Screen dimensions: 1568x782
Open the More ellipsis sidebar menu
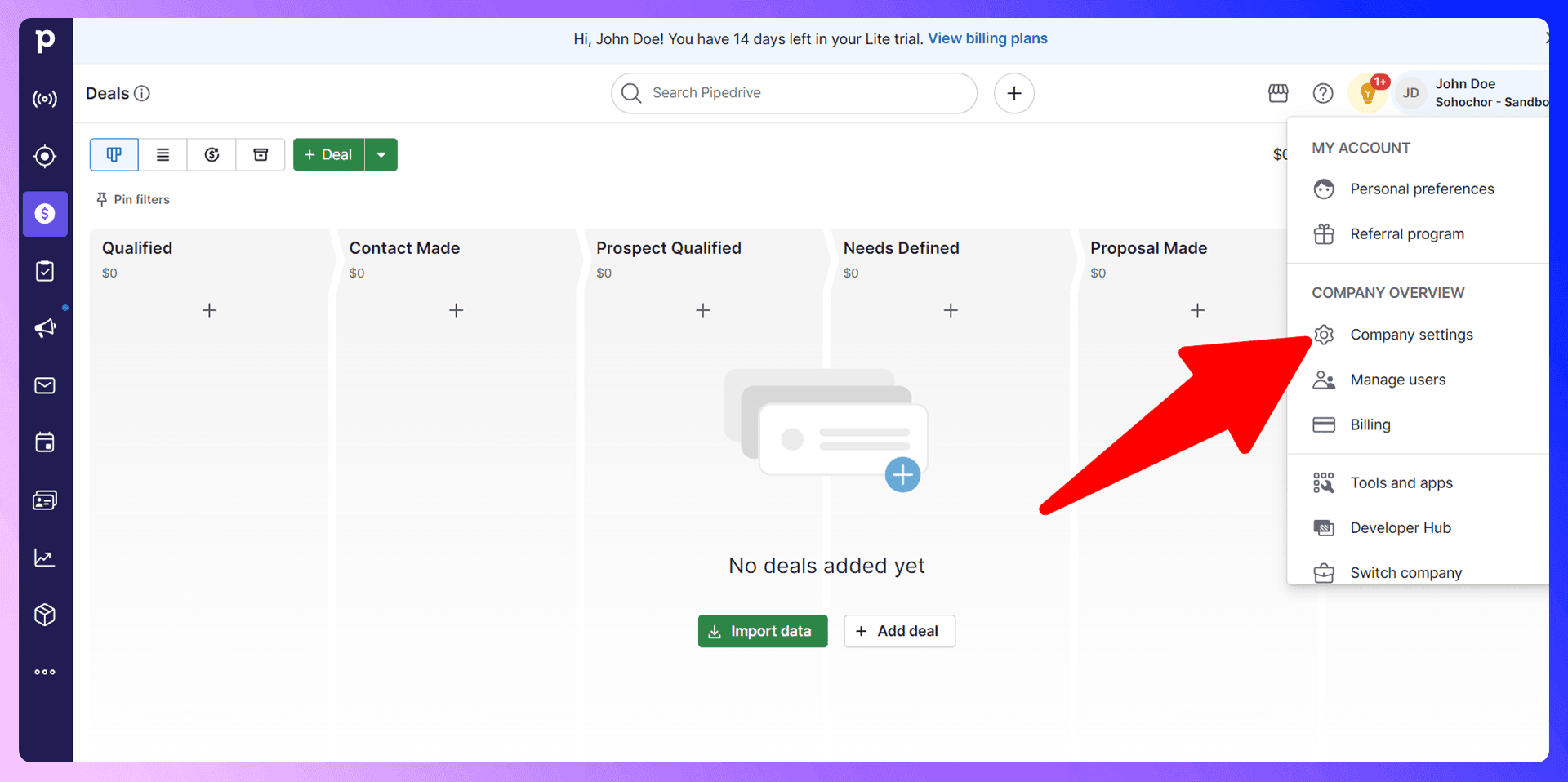click(45, 673)
